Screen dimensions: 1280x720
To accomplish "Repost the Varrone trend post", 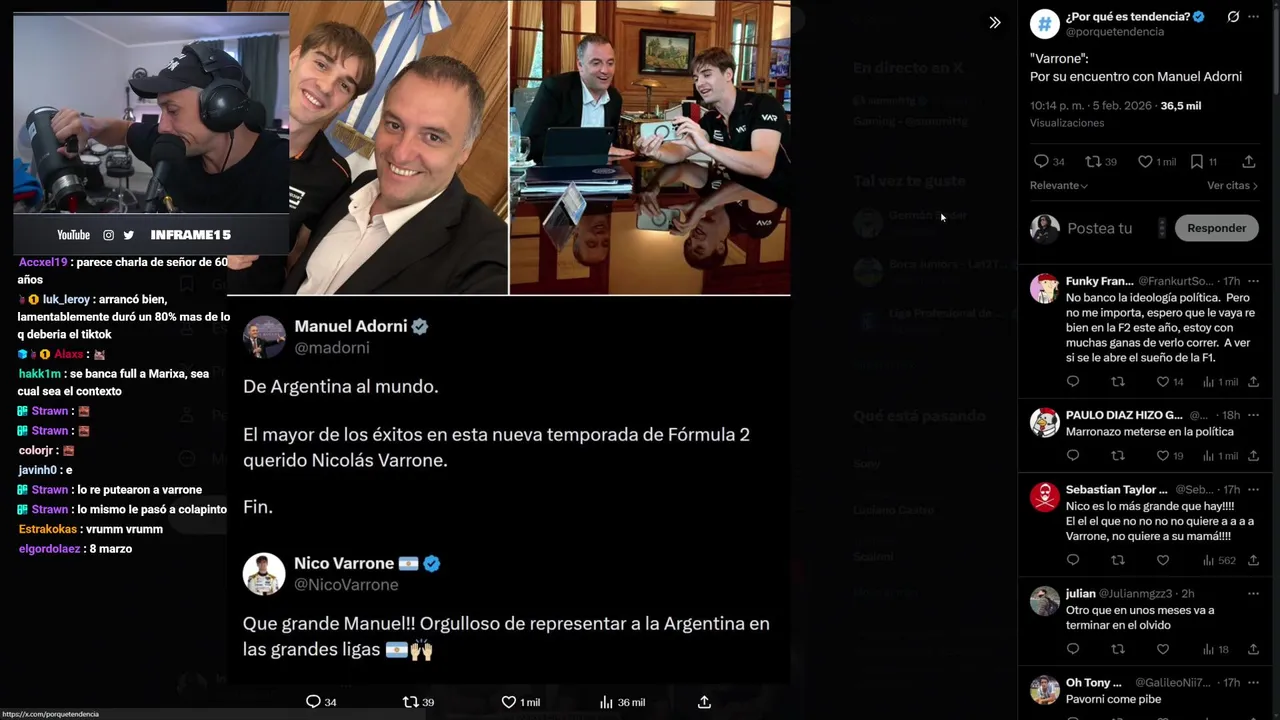I will pyautogui.click(x=1093, y=161).
